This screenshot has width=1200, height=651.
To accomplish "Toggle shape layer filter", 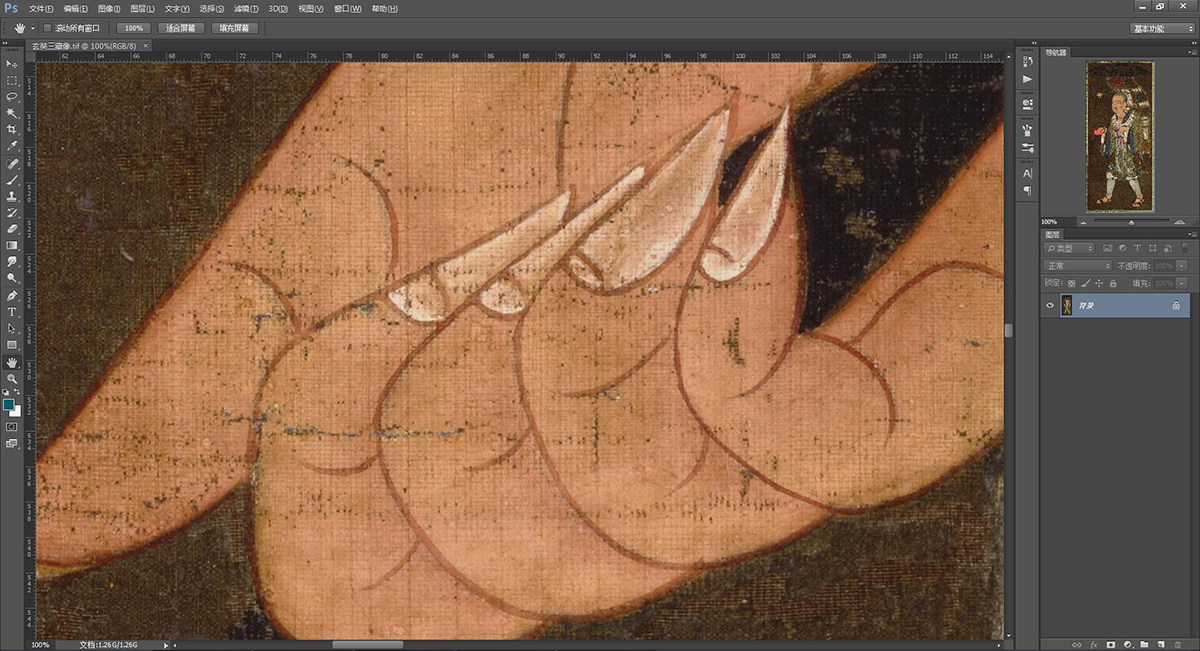I will [x=1153, y=248].
